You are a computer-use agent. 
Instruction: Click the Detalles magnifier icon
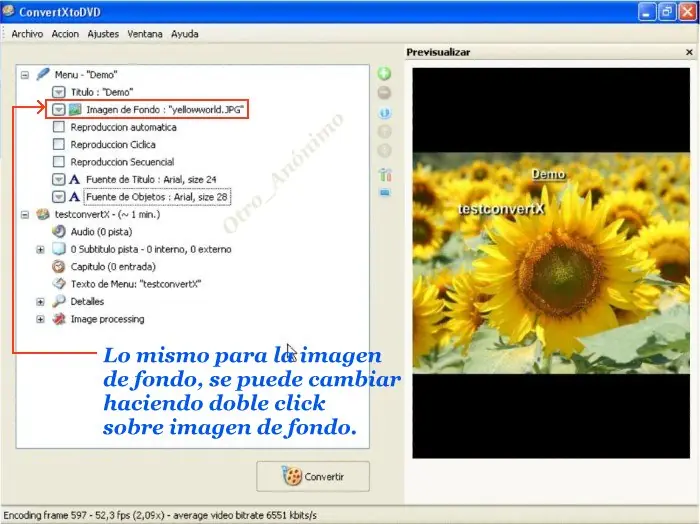pos(59,301)
